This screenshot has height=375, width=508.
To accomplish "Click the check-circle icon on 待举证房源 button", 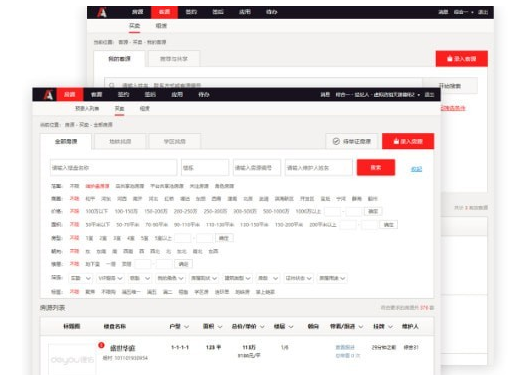I will [336, 141].
